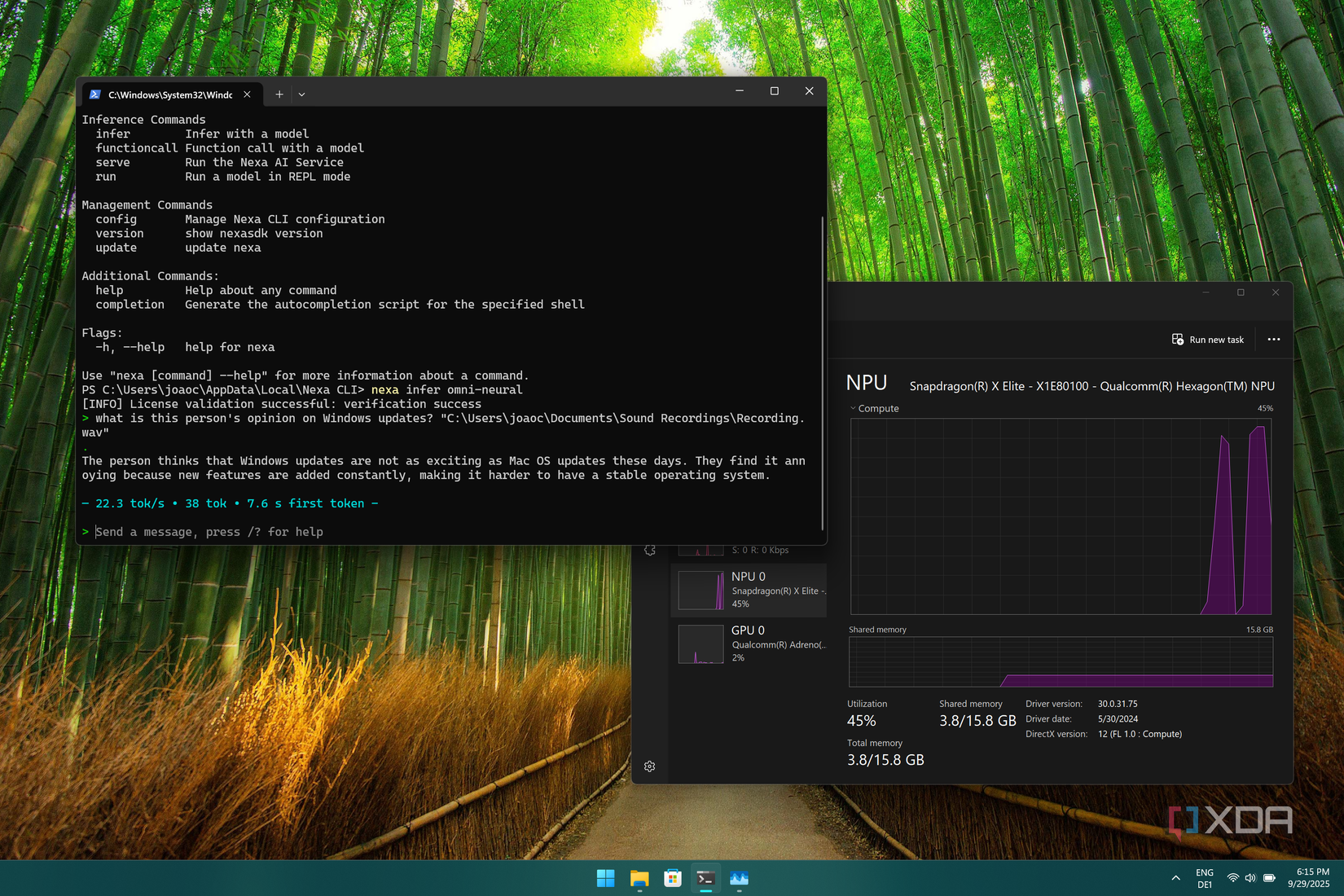Click driver date 5/30/2024
This screenshot has width=1344, height=896.
pyautogui.click(x=1118, y=719)
